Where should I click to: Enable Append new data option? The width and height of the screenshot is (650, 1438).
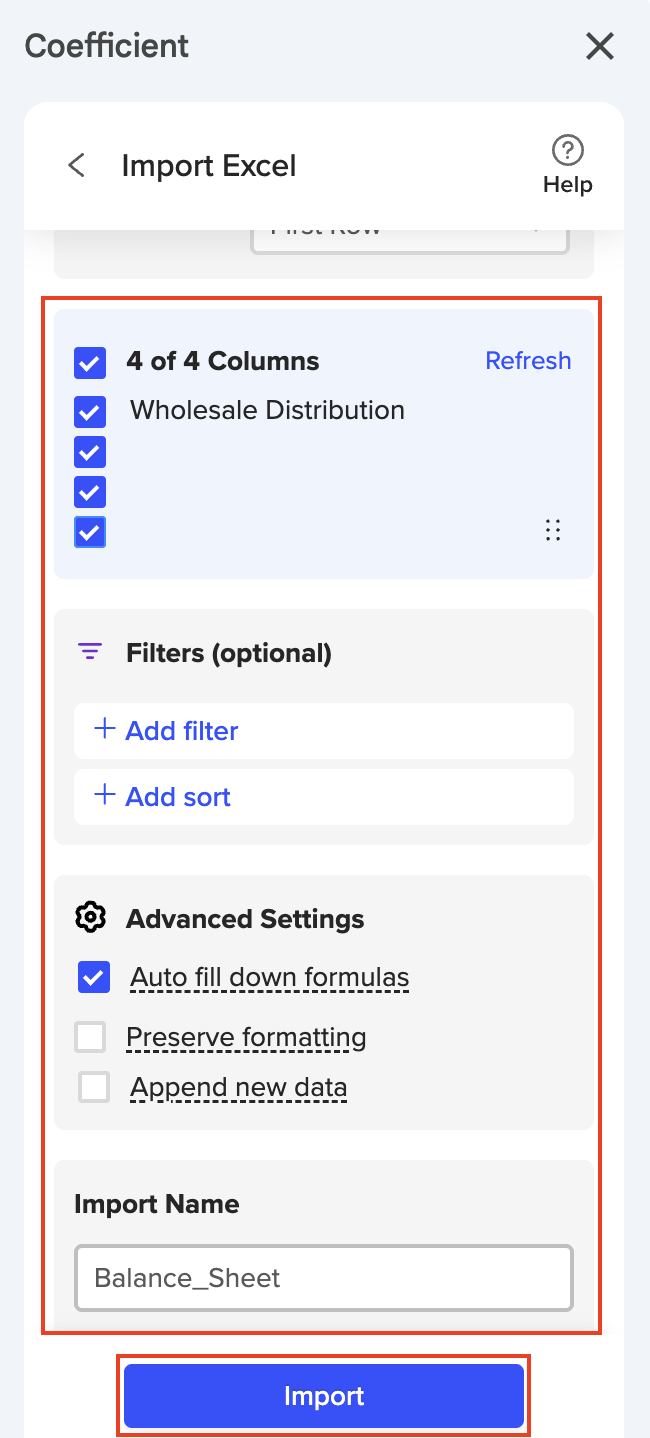(x=94, y=1087)
